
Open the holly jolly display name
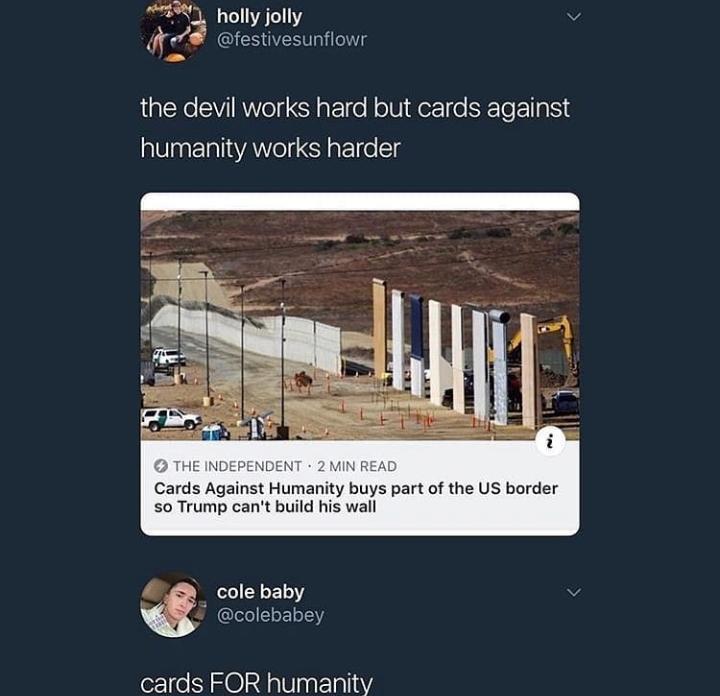click(259, 17)
